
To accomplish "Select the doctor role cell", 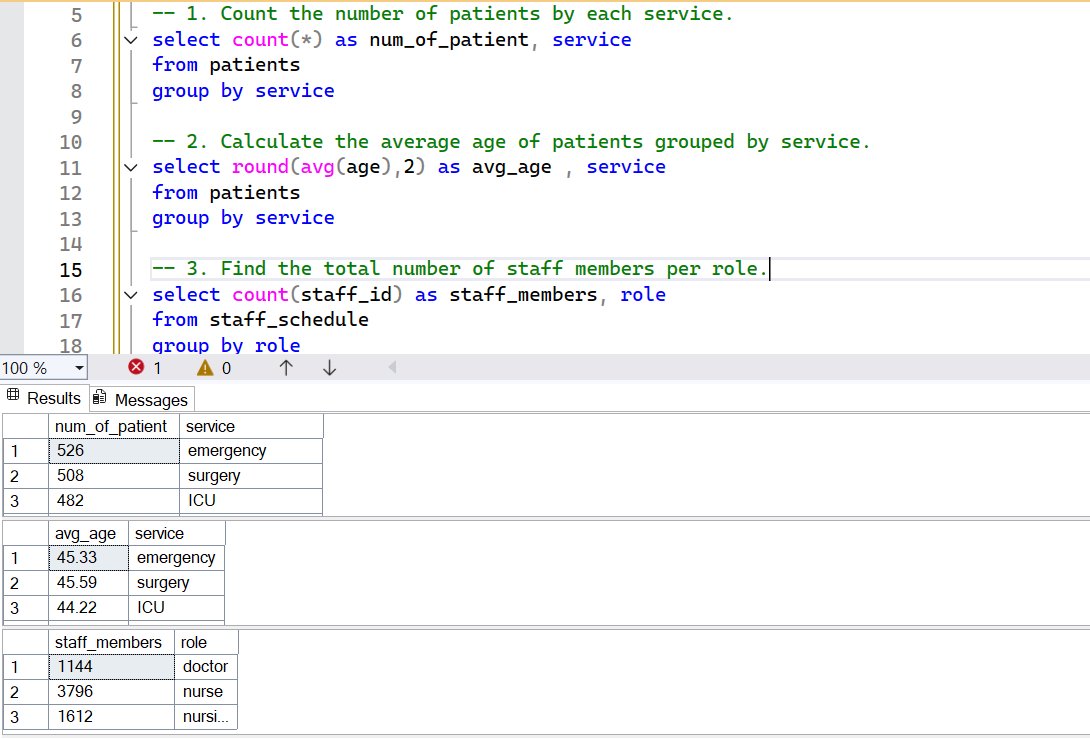I will 206,667.
